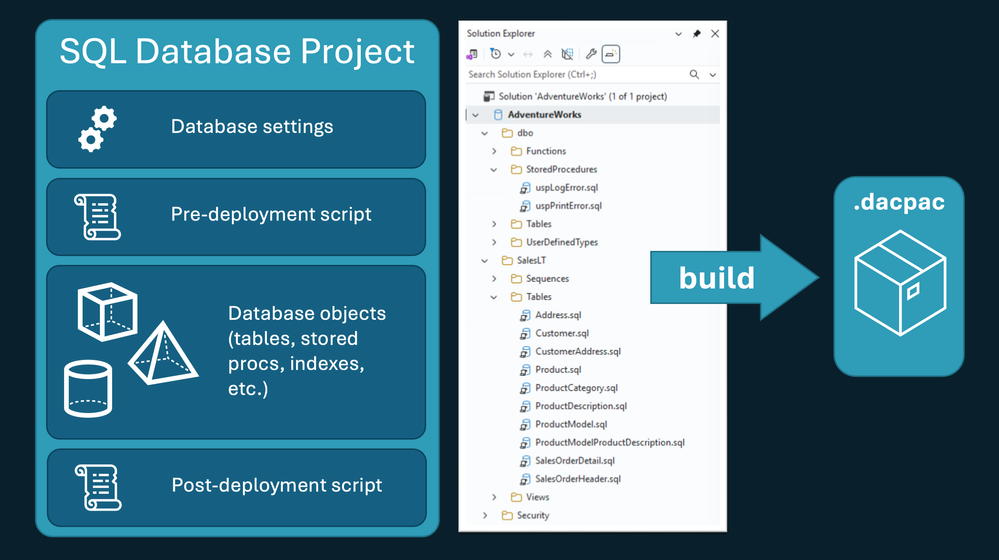The width and height of the screenshot is (999, 560).
Task: Click the dbo folder icon
Action: tap(507, 133)
